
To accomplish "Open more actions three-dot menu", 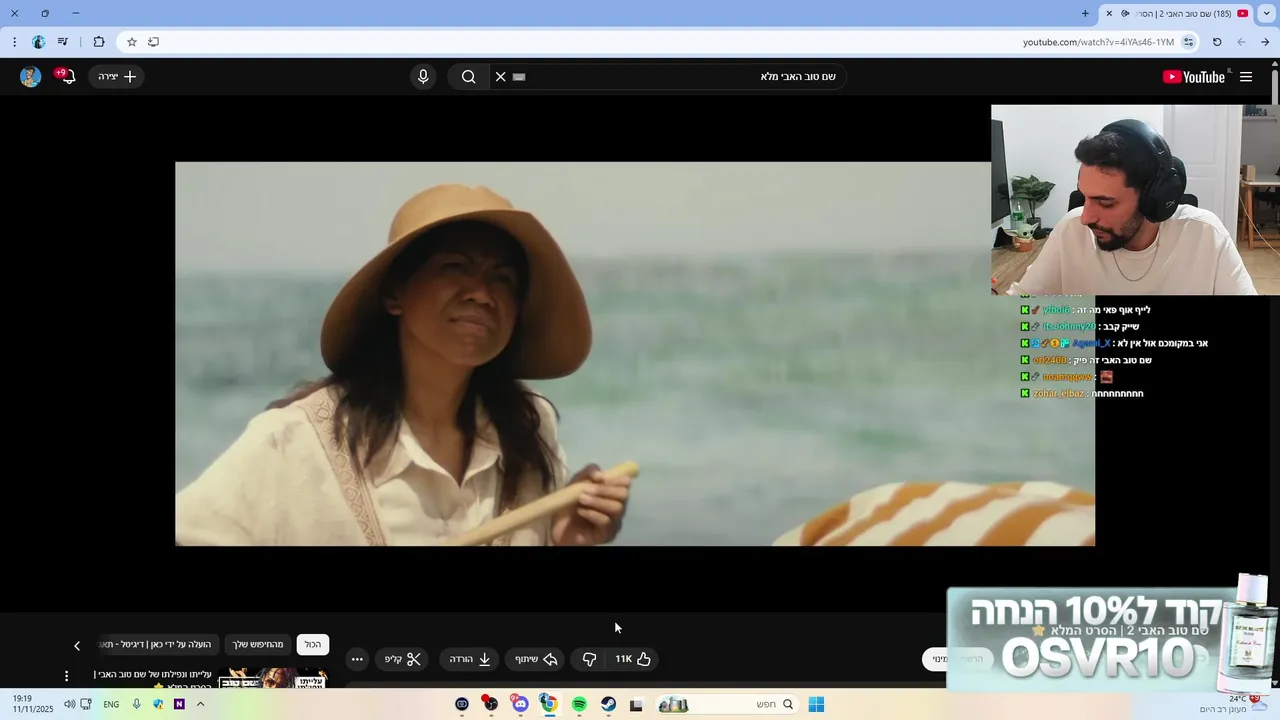I will pos(357,659).
